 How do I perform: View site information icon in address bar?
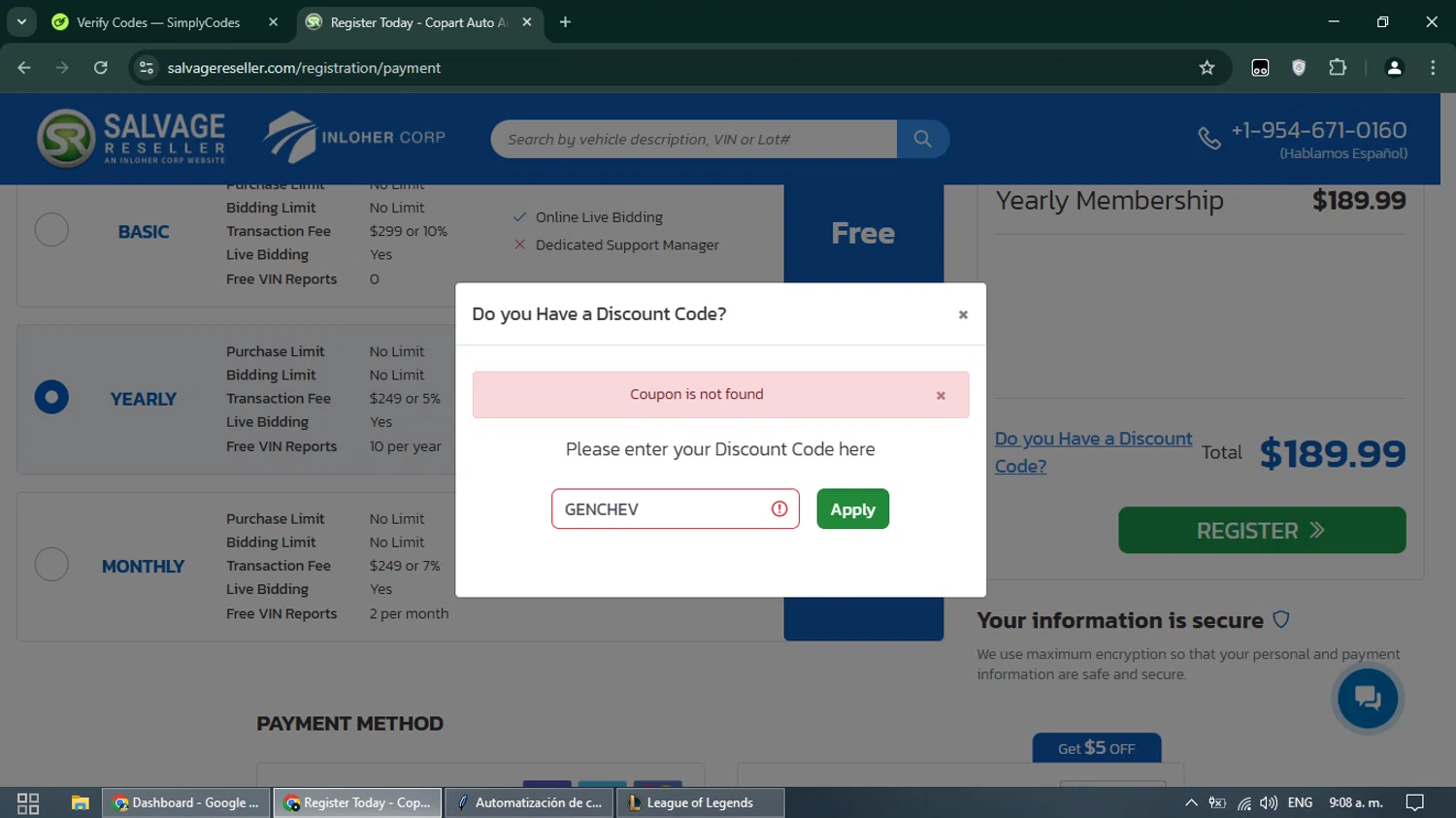tap(147, 67)
